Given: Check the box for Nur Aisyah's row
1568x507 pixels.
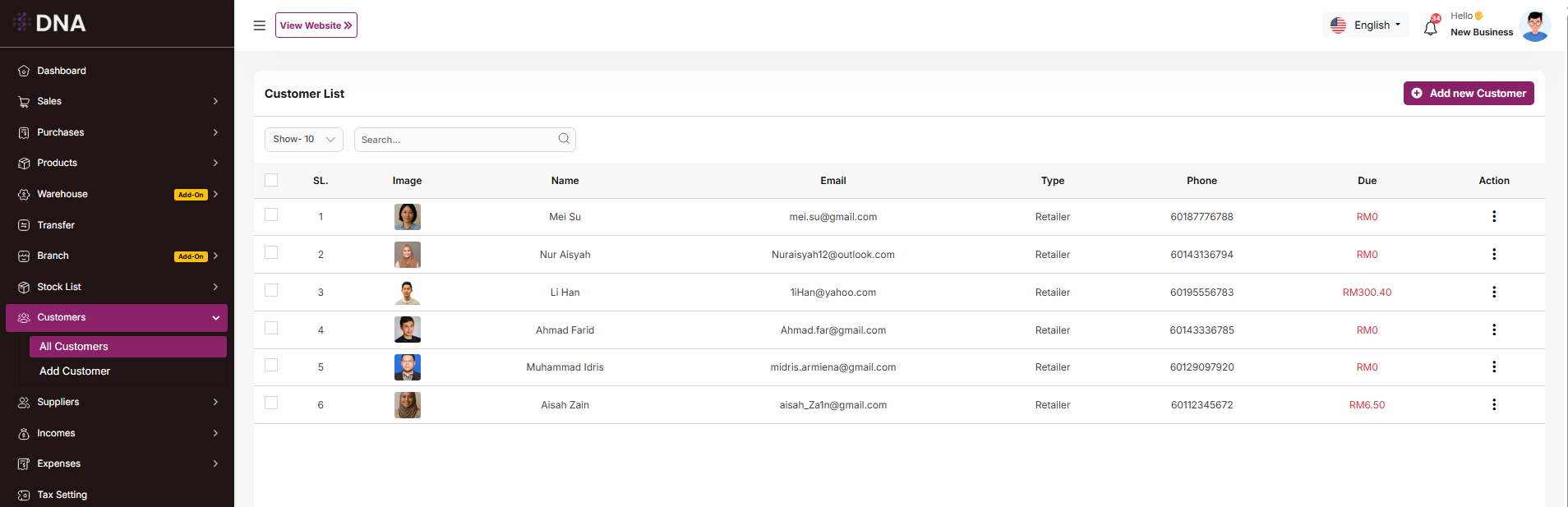Looking at the screenshot, I should [x=271, y=253].
